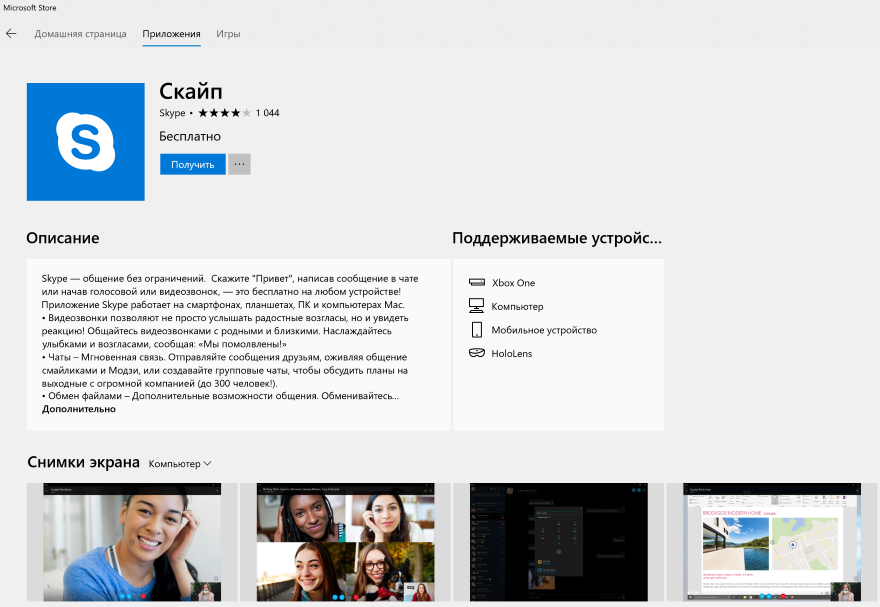Open screenshot of four-person group video call
Screen dimensions: 880x607
(346, 542)
